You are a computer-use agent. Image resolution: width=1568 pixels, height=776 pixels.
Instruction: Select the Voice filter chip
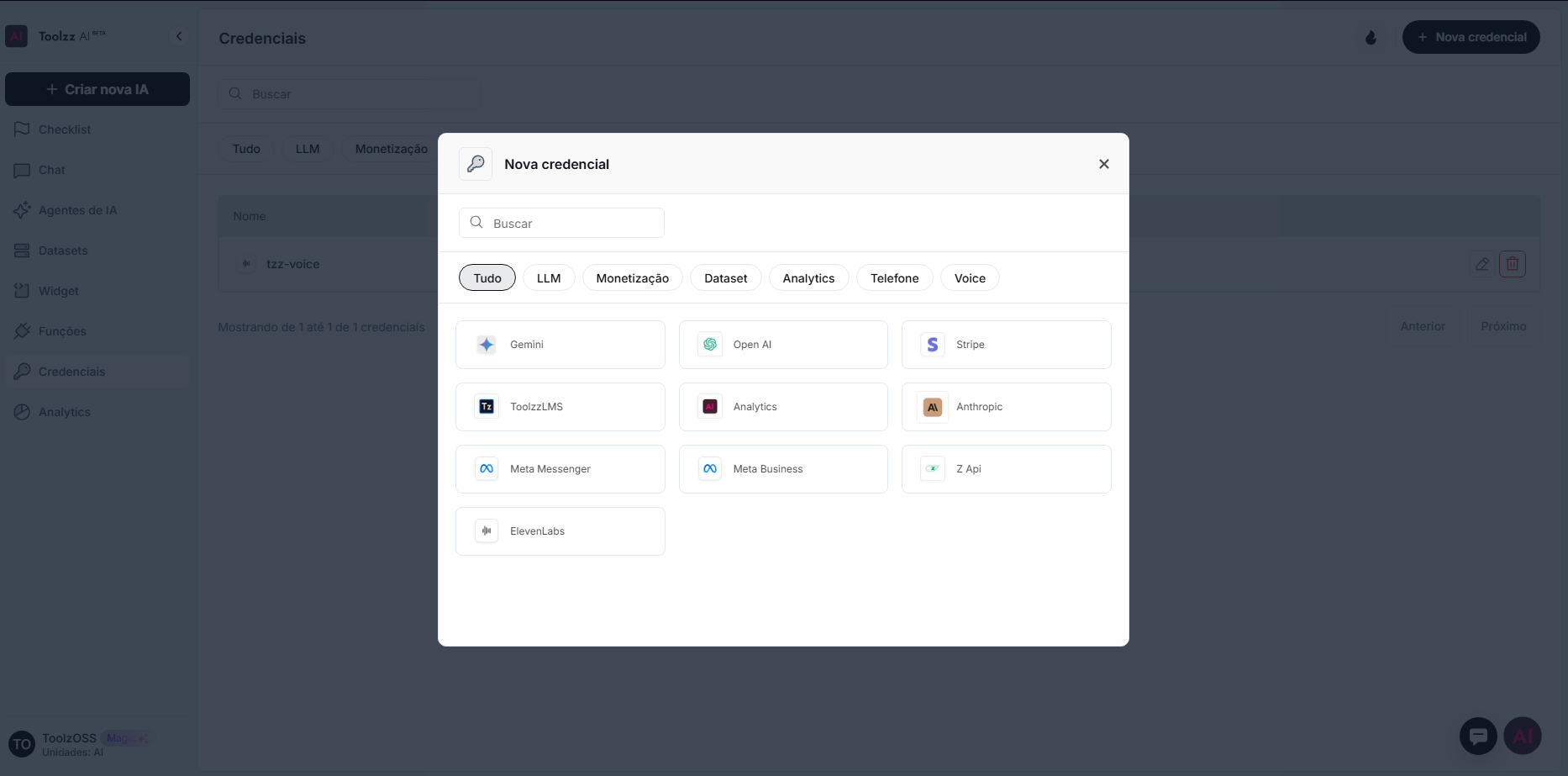970,278
